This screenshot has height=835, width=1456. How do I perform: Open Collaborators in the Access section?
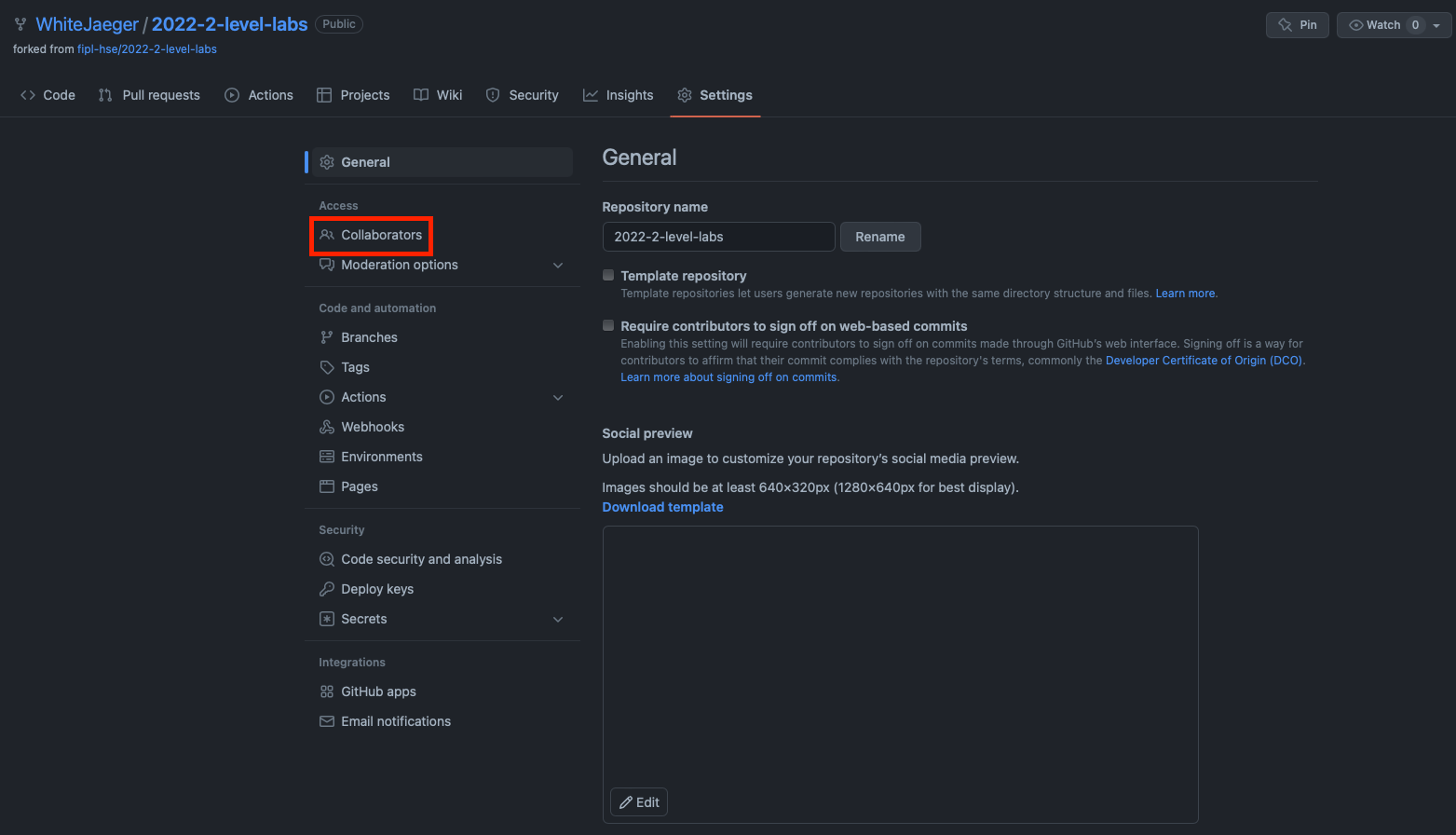click(x=382, y=235)
